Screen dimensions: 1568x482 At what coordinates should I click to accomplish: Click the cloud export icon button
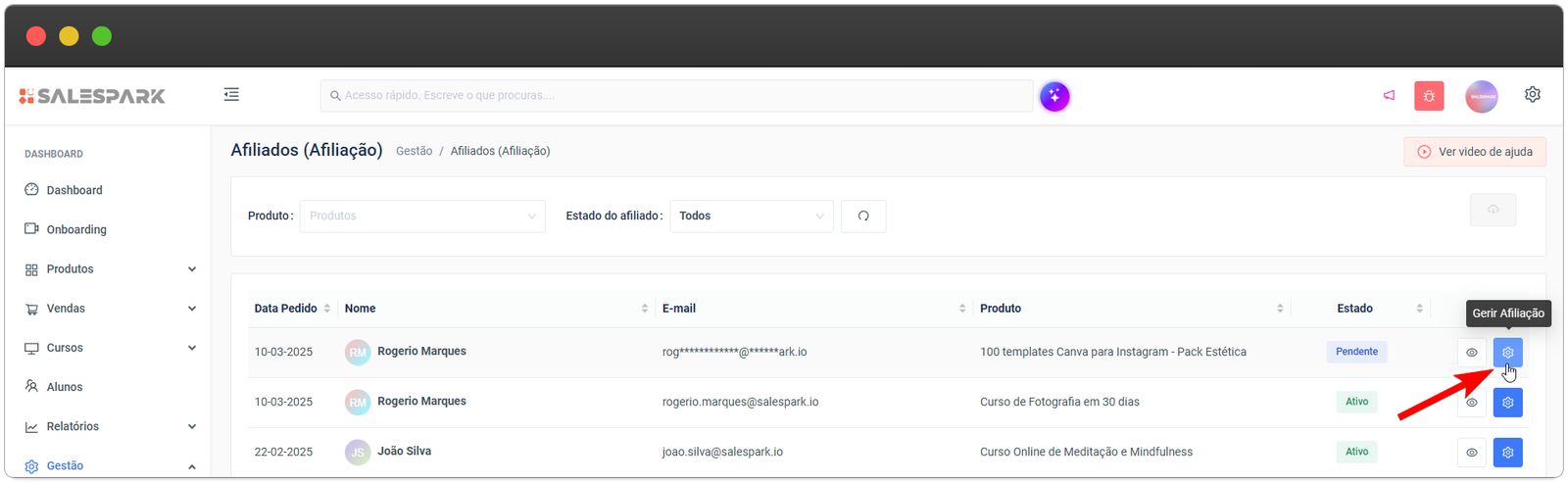tap(1493, 210)
